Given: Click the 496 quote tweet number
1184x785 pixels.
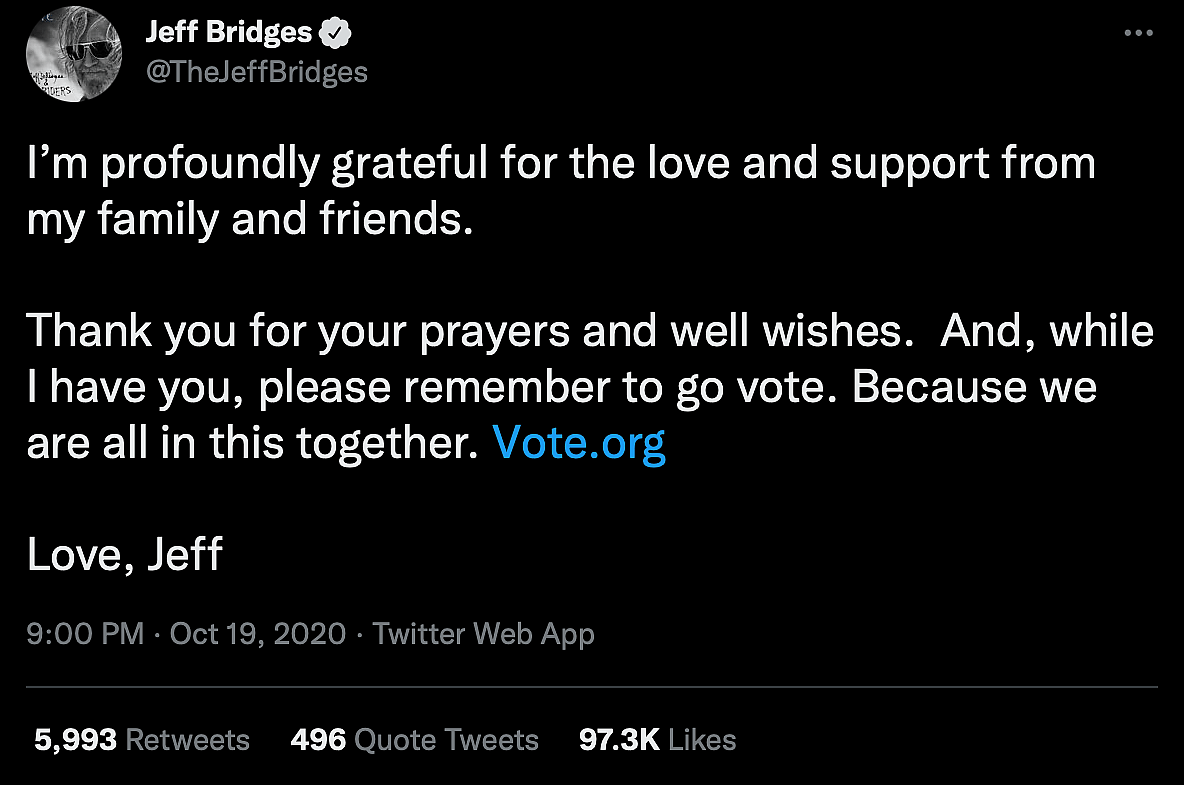Looking at the screenshot, I should coord(318,740).
